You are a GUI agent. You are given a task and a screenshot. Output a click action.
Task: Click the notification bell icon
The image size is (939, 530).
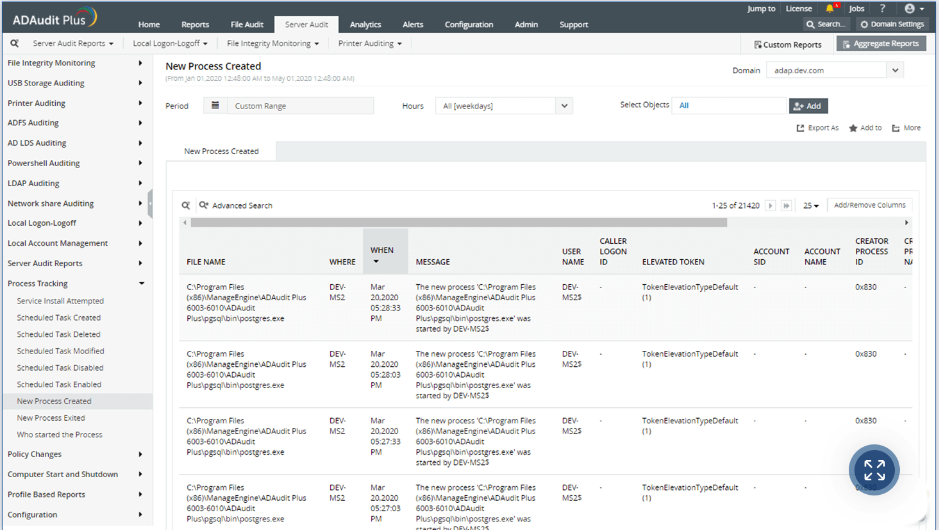pos(830,8)
